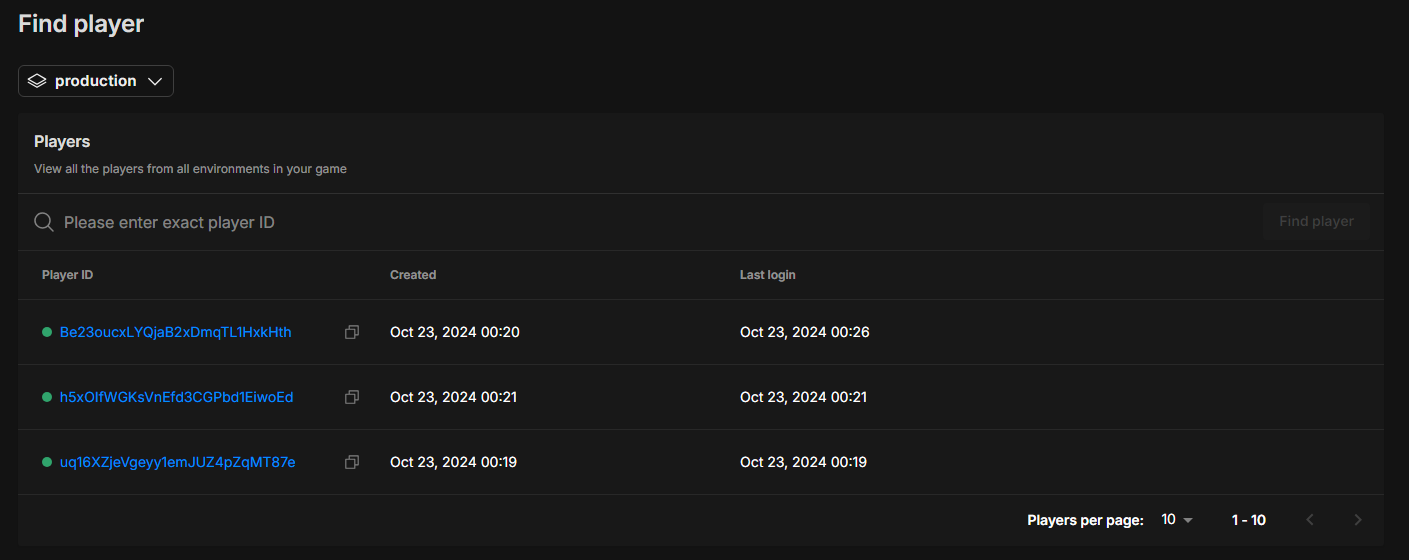The width and height of the screenshot is (1409, 560).
Task: Copy player ID Be23oucxLYQjaB2xDmqTL1HxkHth
Action: click(352, 332)
